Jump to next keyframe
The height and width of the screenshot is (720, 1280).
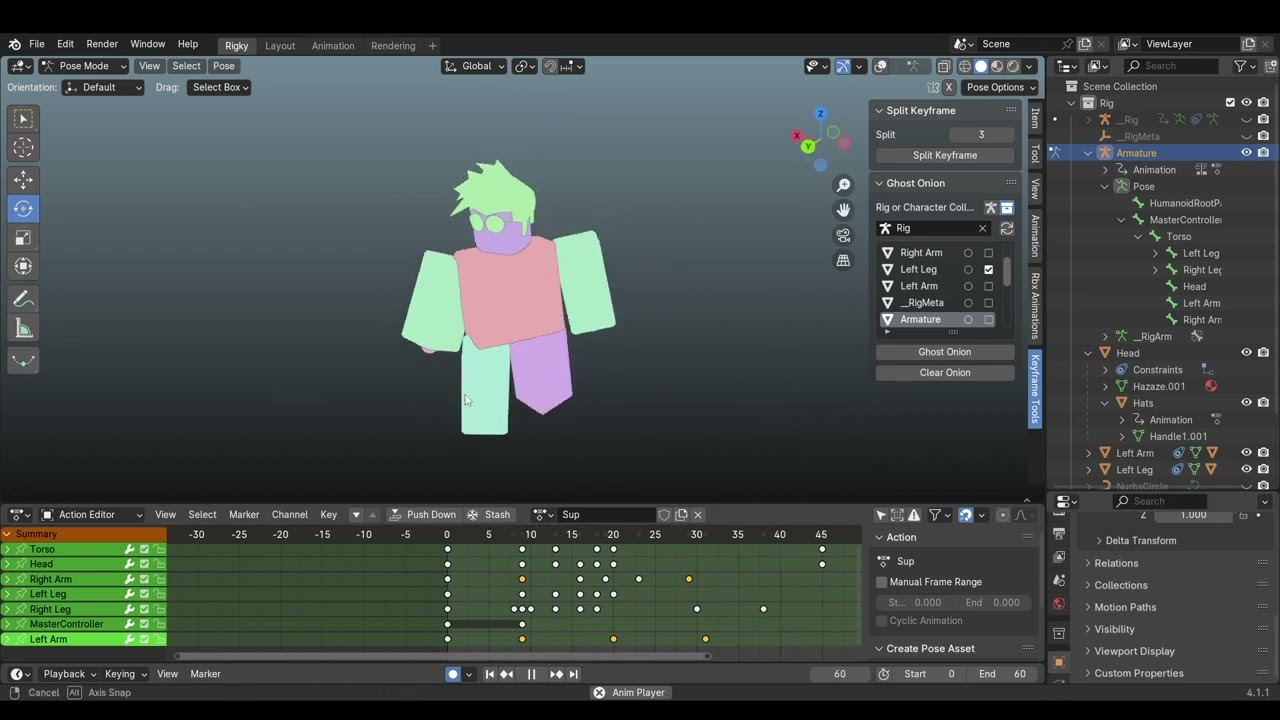(x=556, y=674)
